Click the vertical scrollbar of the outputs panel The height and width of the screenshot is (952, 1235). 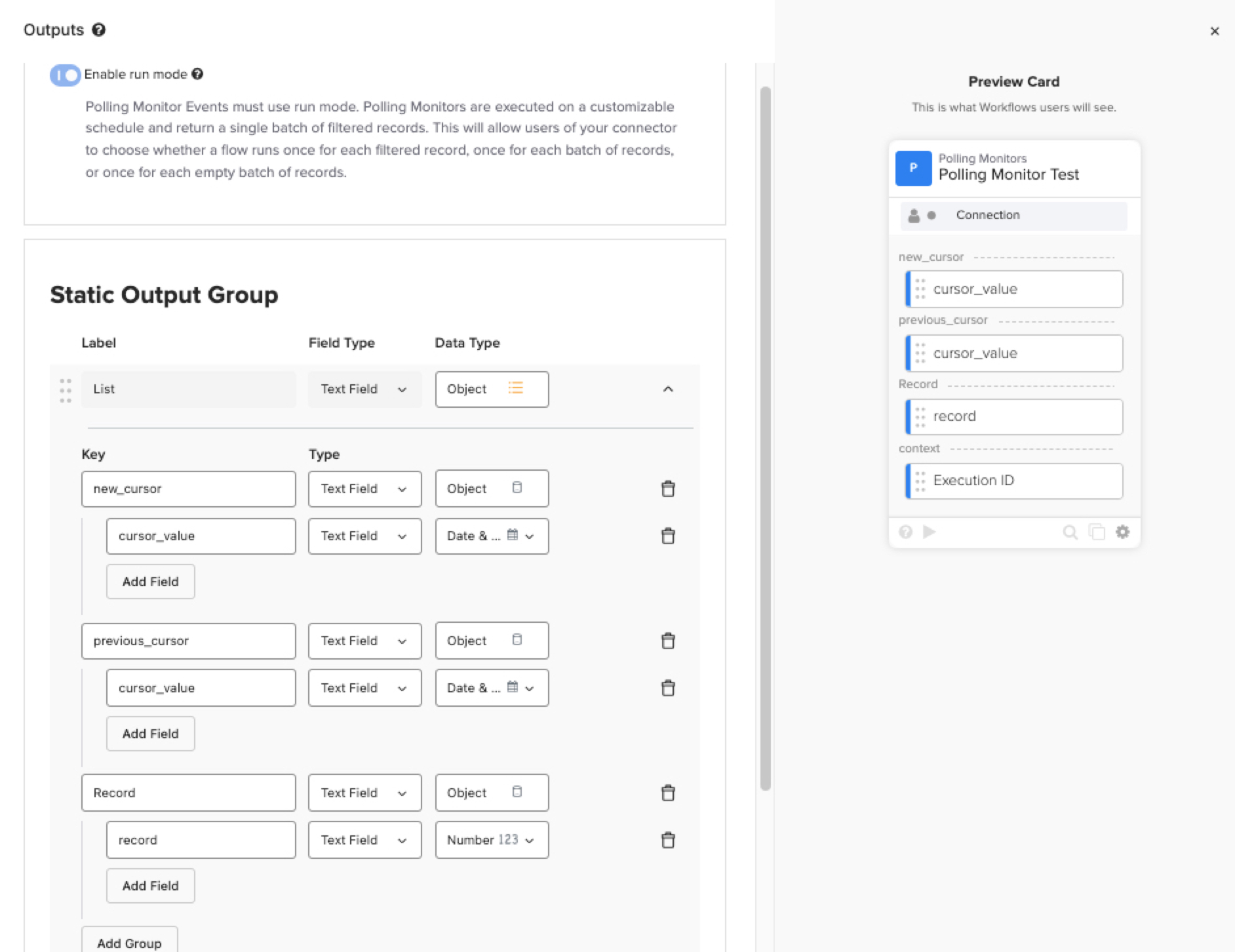pos(765,438)
